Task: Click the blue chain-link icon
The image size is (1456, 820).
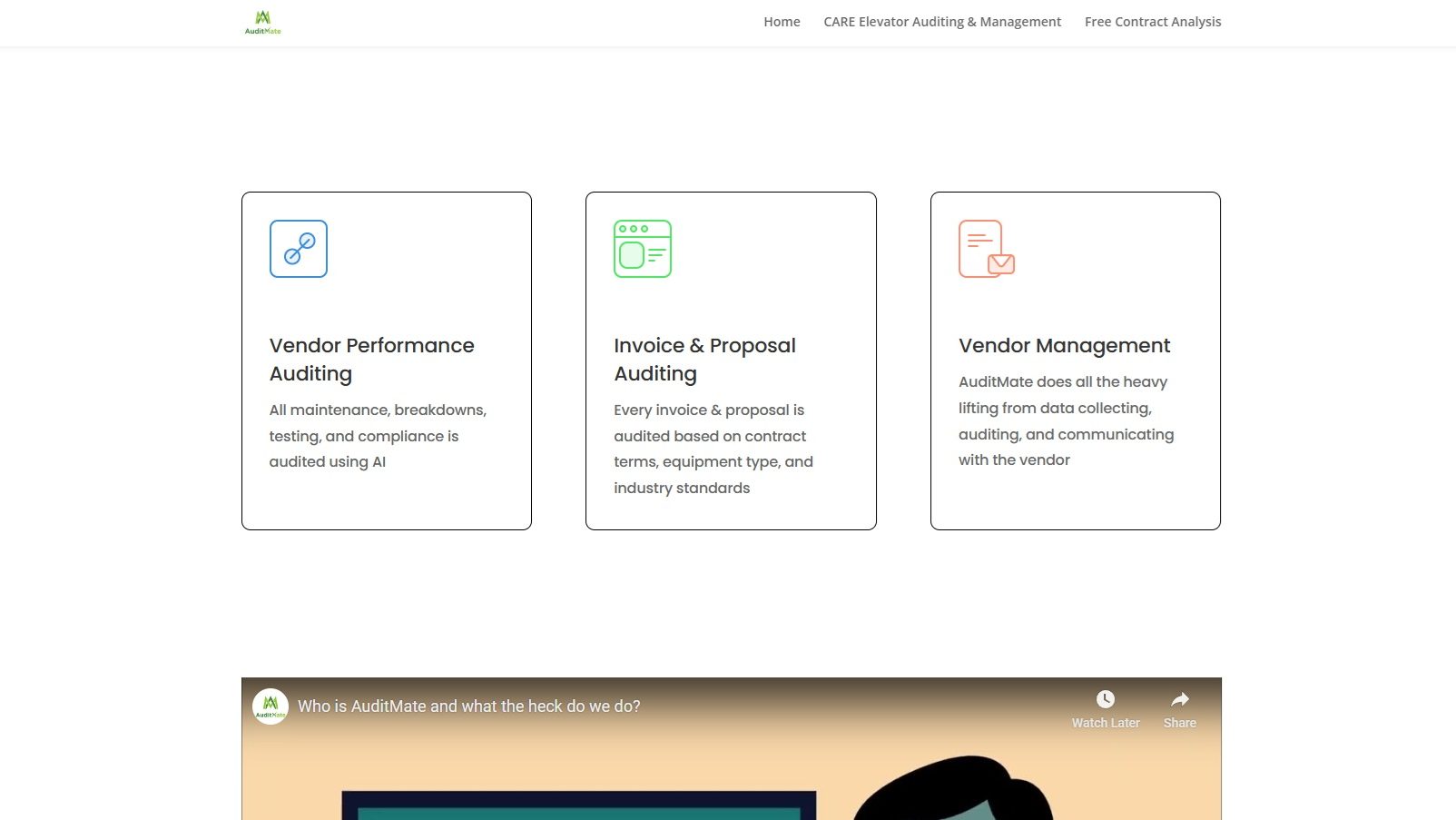Action: (299, 249)
